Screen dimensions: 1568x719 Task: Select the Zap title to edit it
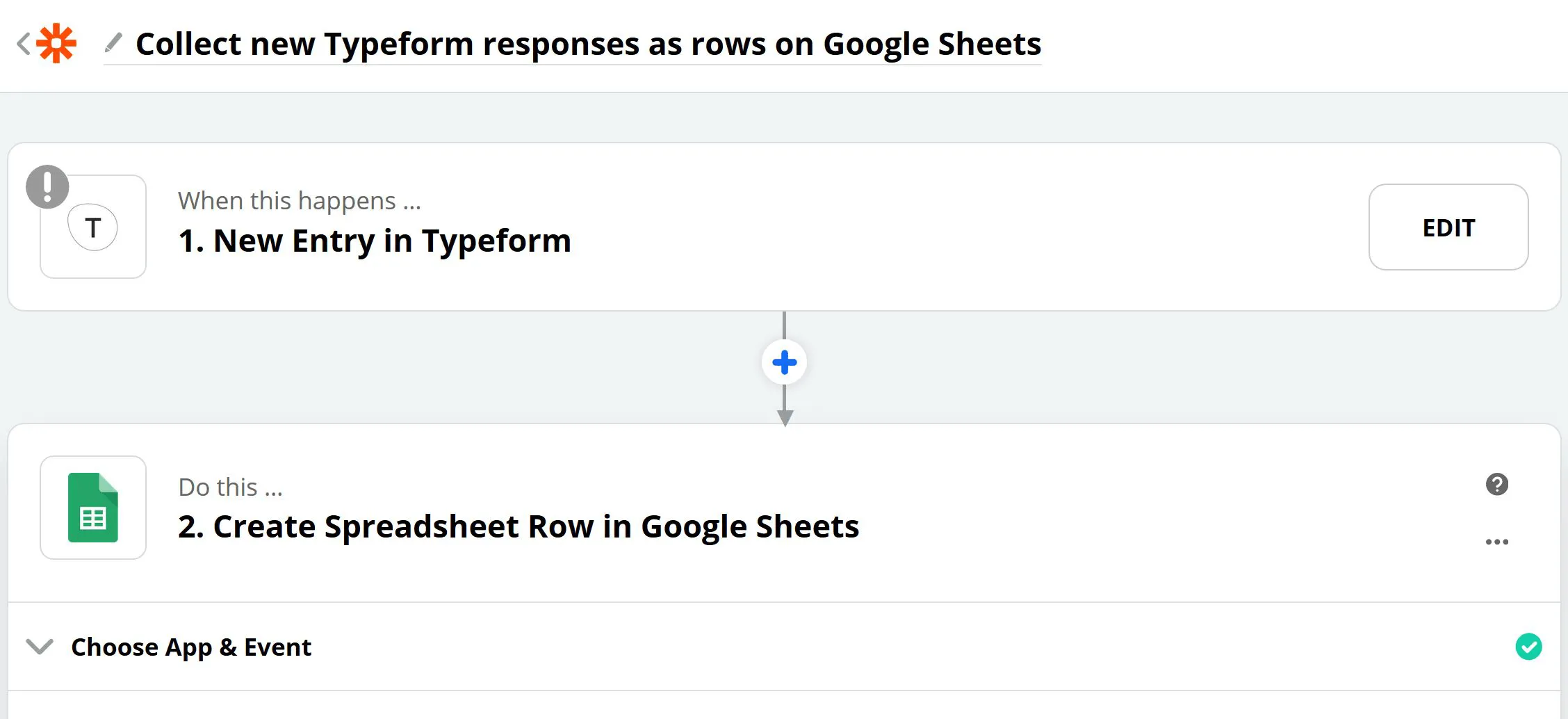pyautogui.click(x=588, y=43)
